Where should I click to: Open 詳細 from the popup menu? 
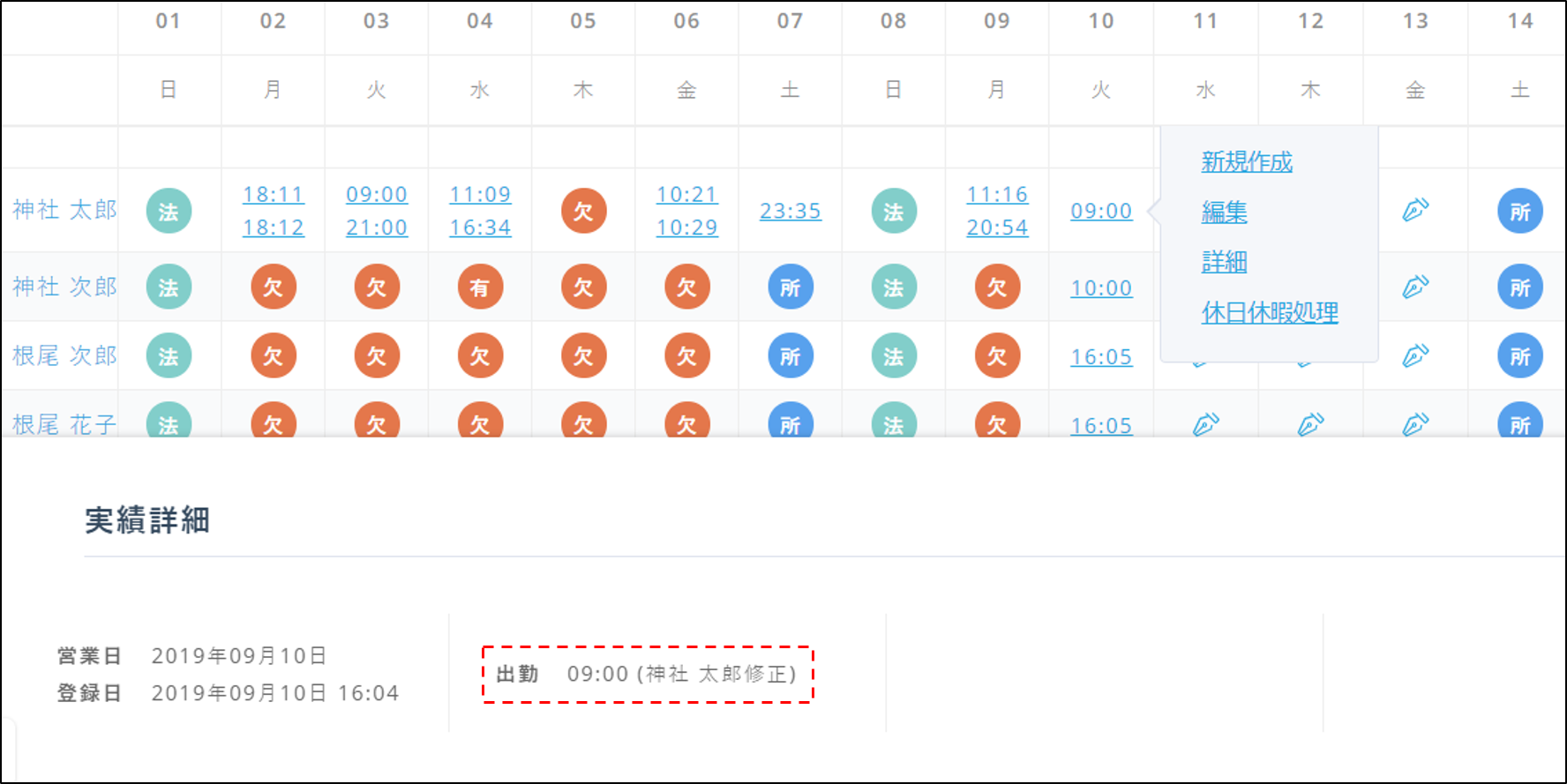click(1224, 262)
